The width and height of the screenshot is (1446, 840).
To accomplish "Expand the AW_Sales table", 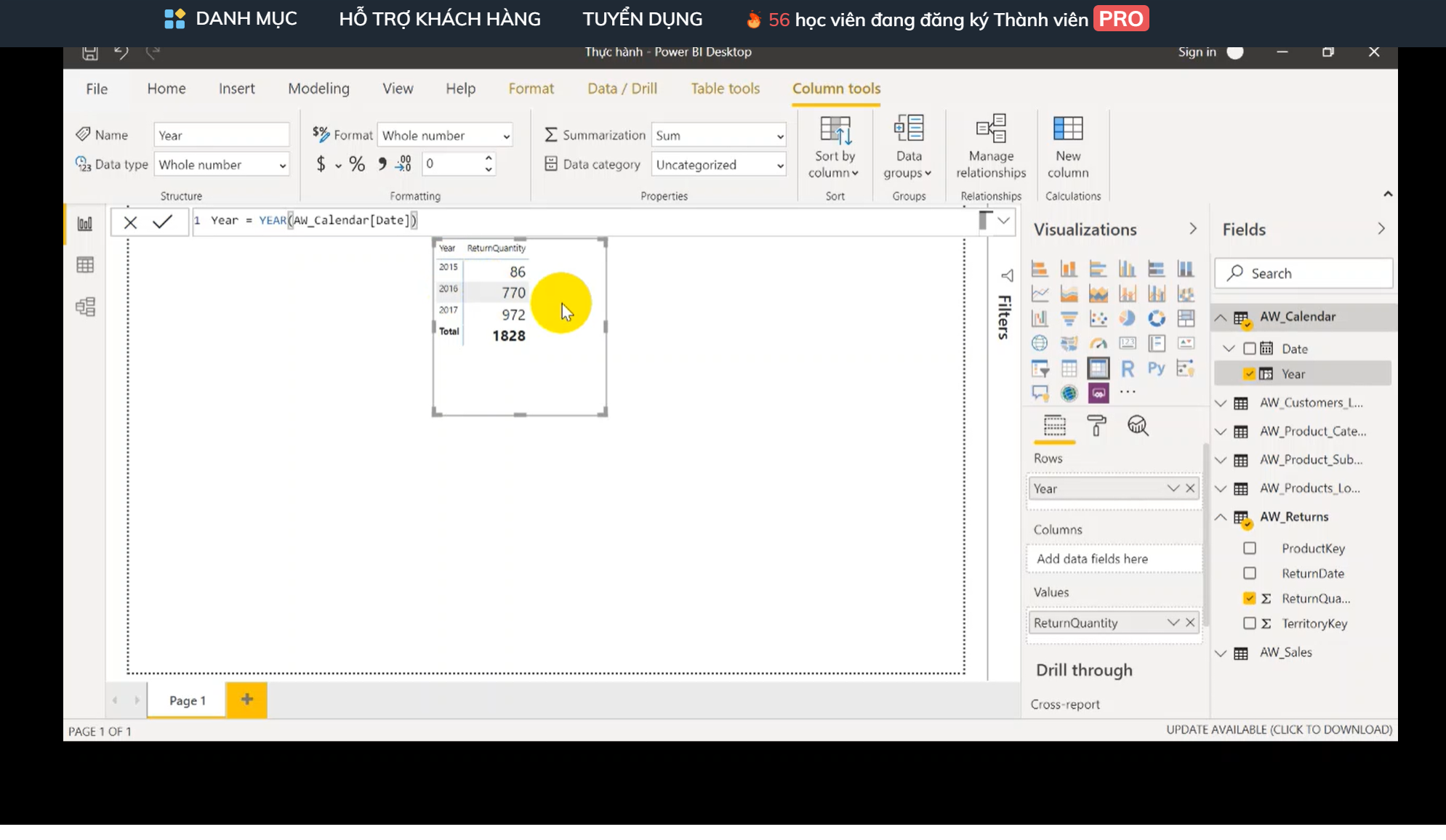I will [x=1221, y=653].
